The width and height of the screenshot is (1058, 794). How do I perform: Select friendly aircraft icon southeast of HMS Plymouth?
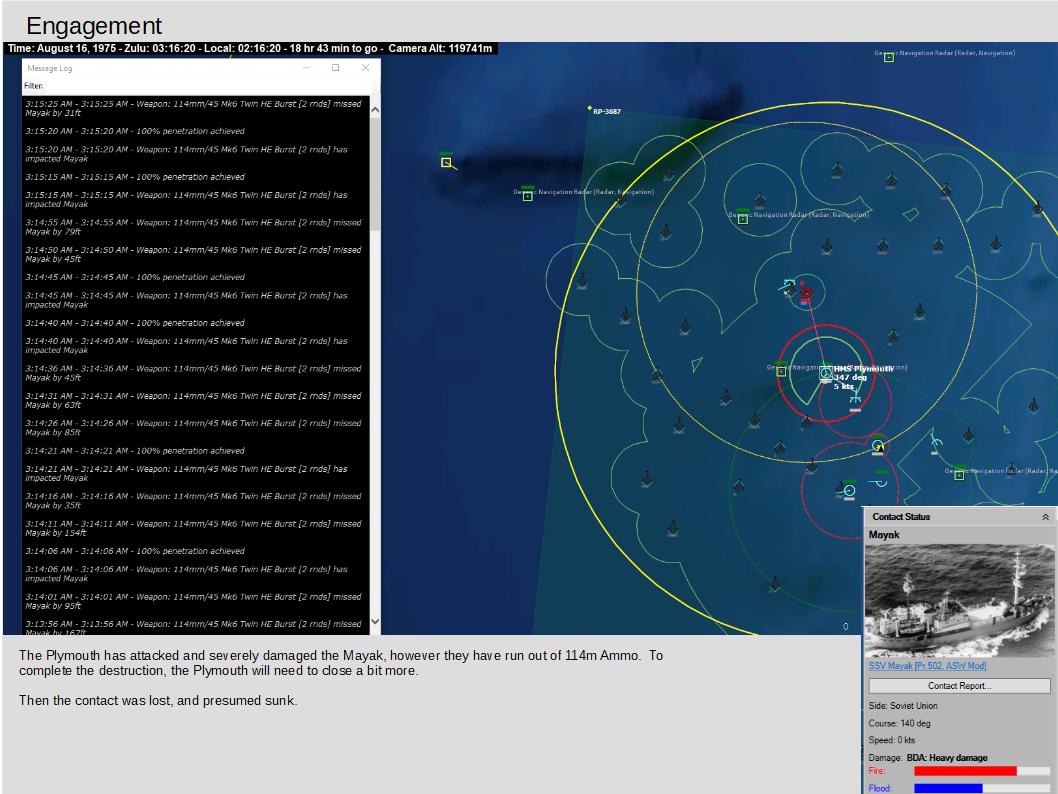tap(855, 399)
